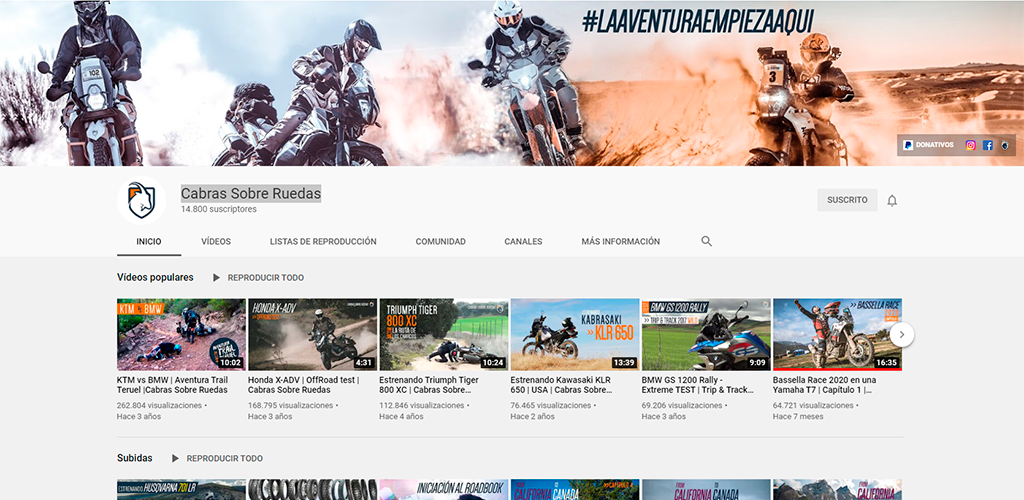Click 64.721 visualizaciones text

point(813,405)
